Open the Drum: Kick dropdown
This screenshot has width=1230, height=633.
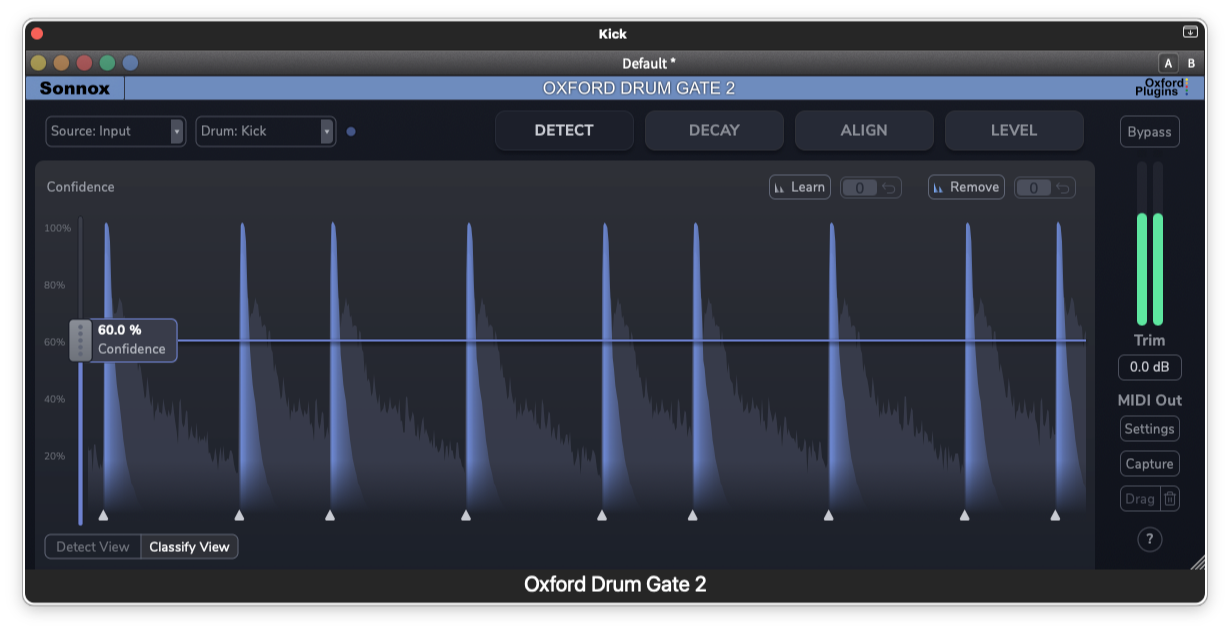[265, 131]
